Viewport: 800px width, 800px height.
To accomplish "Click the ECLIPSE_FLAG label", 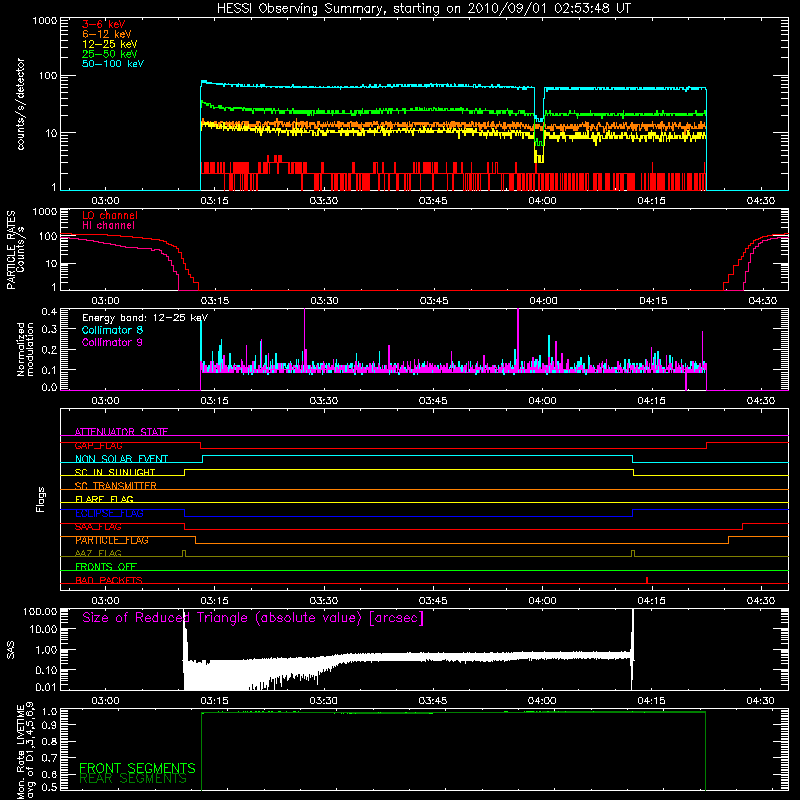I will [x=109, y=513].
